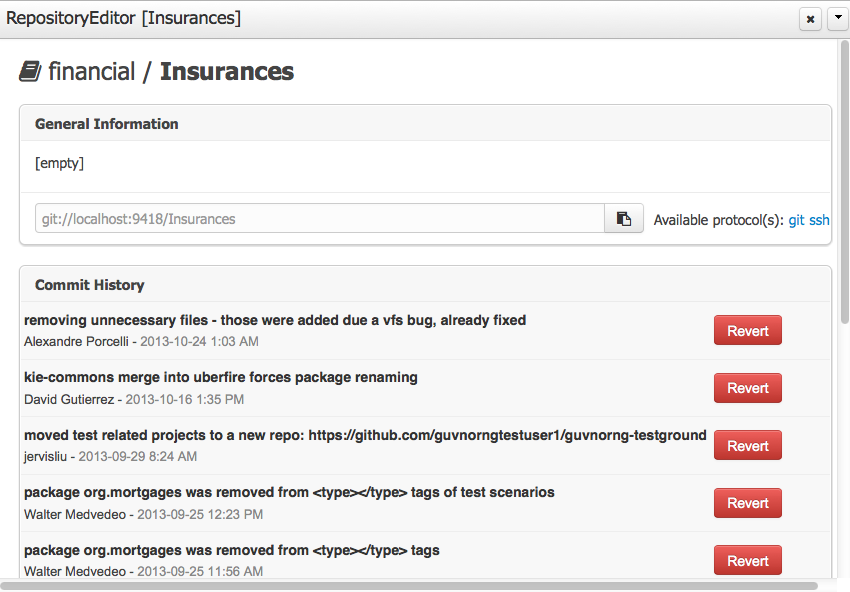This screenshot has height=592, width=850.
Task: Open the panel dropdown arrow at top right
Action: coord(837,19)
